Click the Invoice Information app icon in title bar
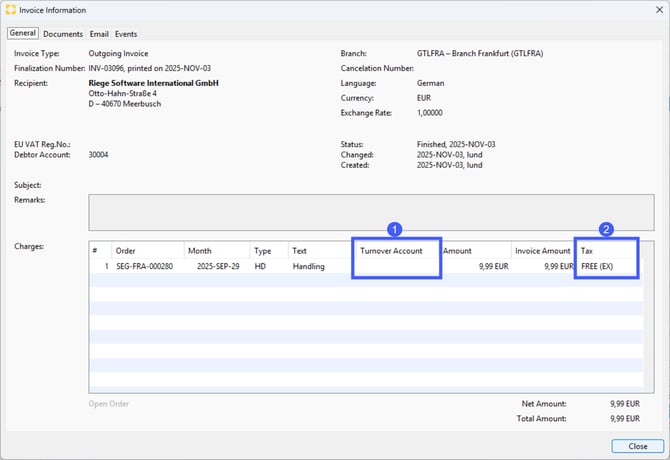This screenshot has width=670, height=460. [11, 10]
